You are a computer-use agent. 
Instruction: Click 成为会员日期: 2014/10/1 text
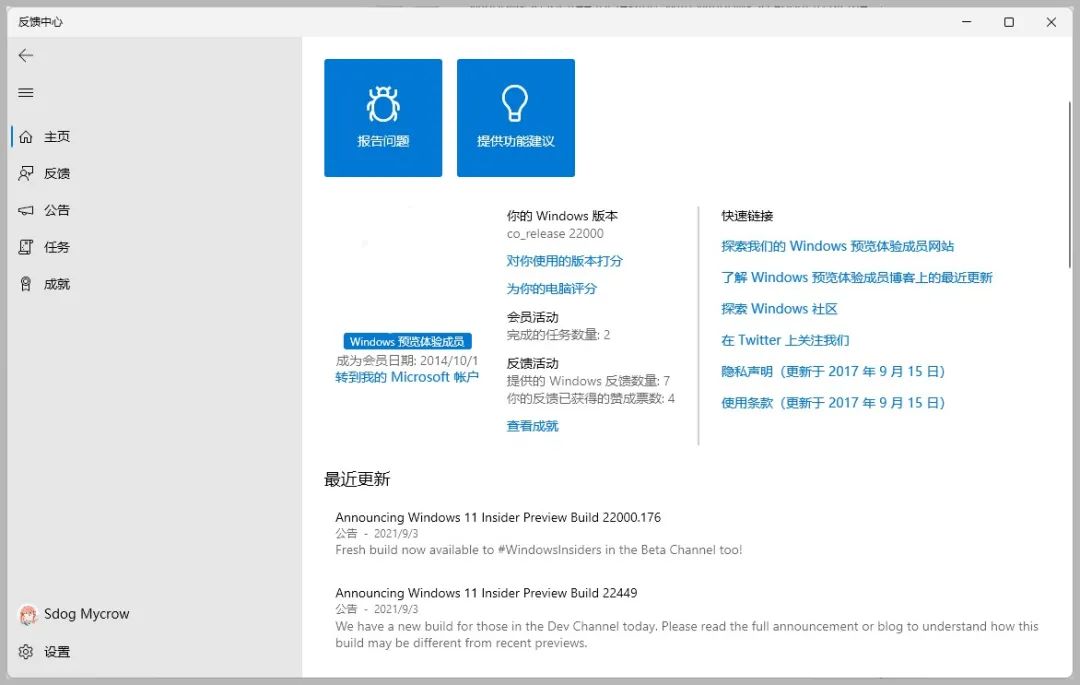406,361
